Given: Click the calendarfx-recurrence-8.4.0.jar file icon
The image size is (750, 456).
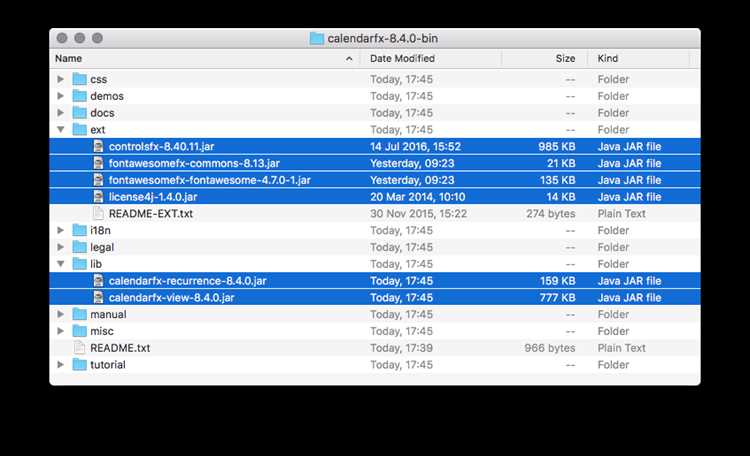Looking at the screenshot, I should point(98,280).
